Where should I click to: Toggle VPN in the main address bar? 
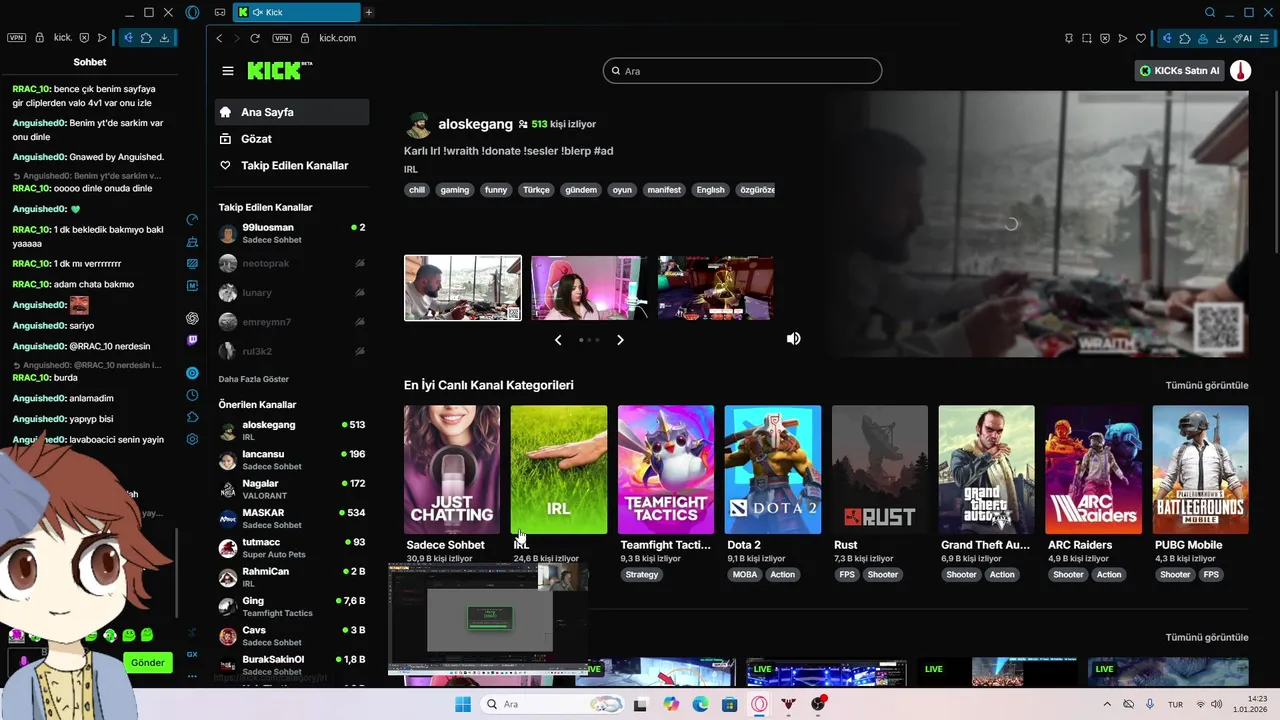[281, 38]
